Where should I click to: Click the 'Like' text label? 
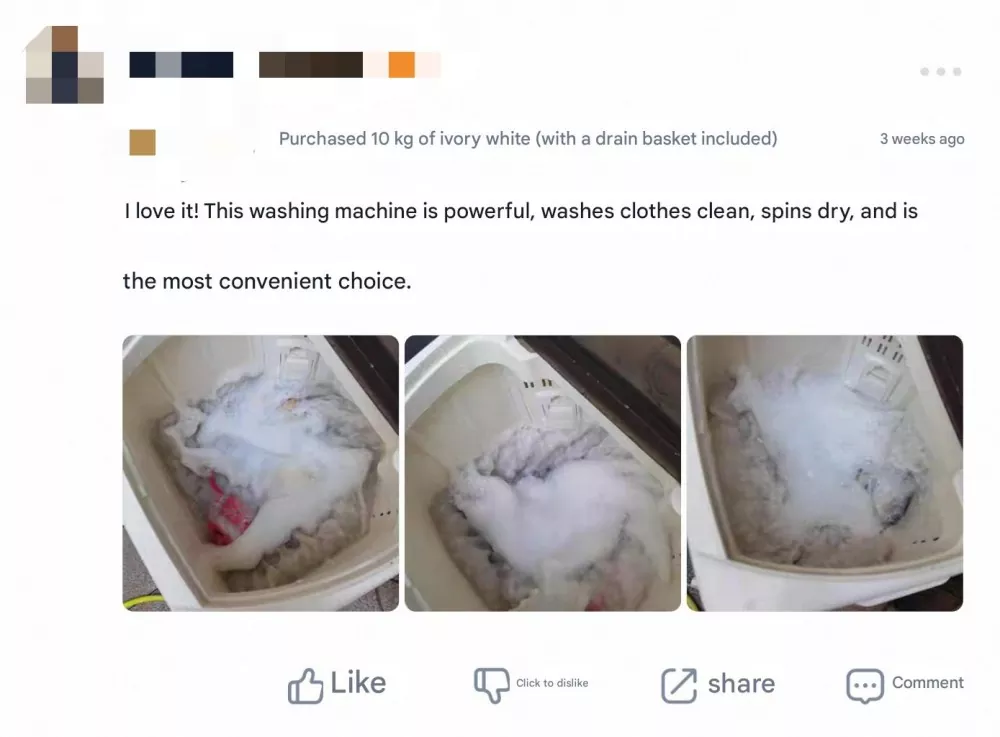click(358, 683)
